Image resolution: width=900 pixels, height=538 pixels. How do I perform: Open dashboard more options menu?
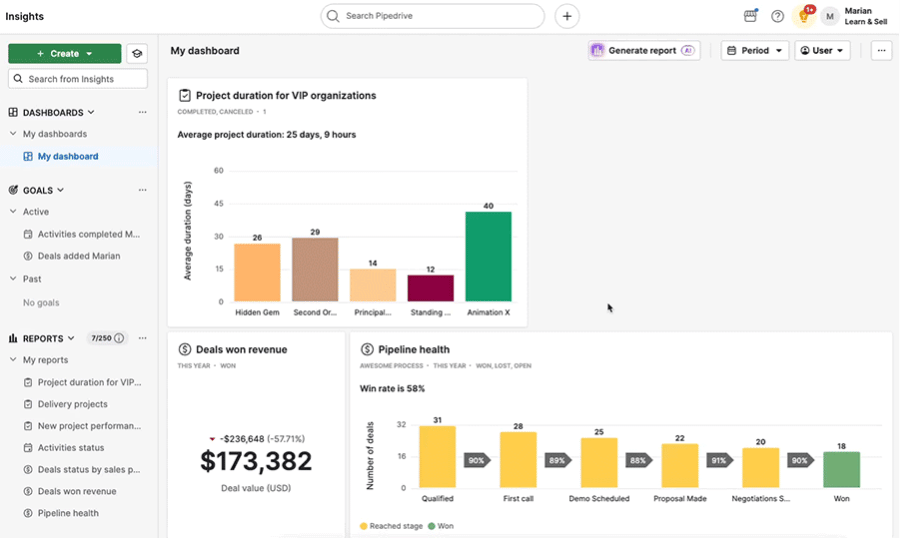coord(881,51)
